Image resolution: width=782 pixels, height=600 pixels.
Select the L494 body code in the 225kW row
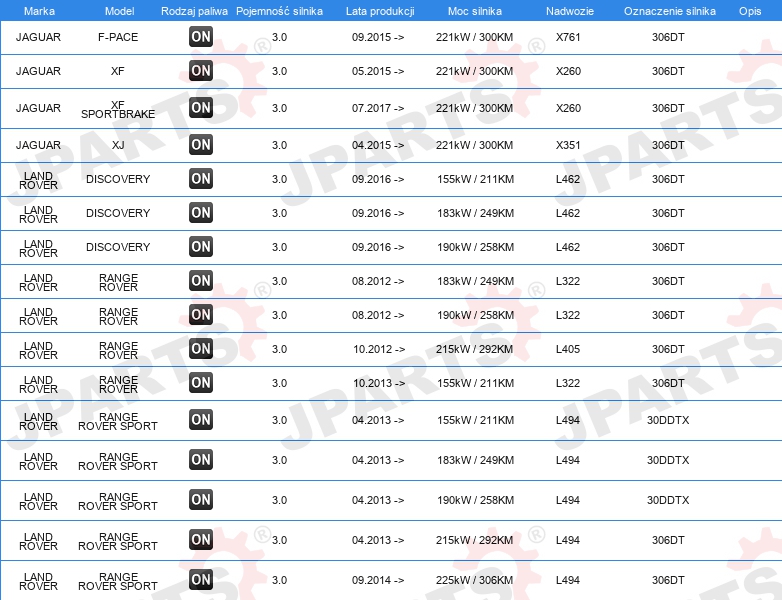tap(568, 580)
